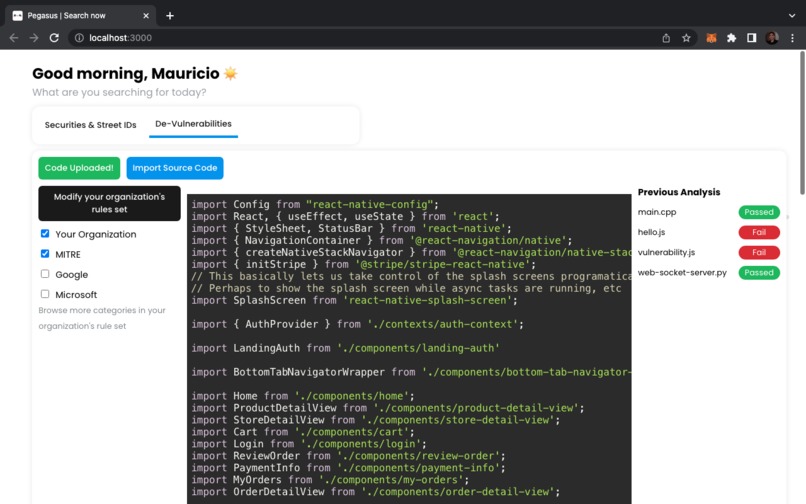
Task: Open hello.js previous analysis
Action: pos(651,232)
